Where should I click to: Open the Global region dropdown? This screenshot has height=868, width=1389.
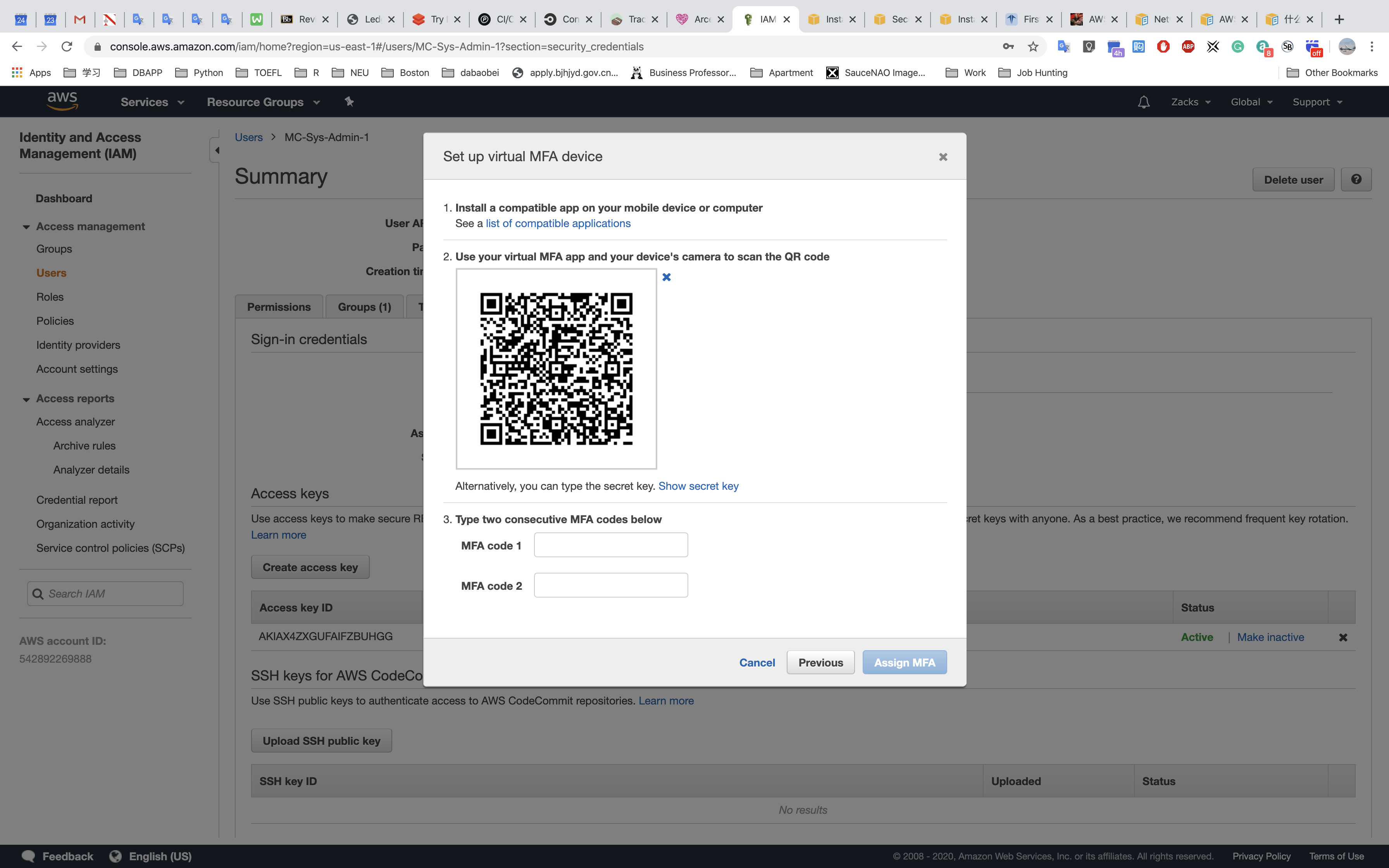1251,102
